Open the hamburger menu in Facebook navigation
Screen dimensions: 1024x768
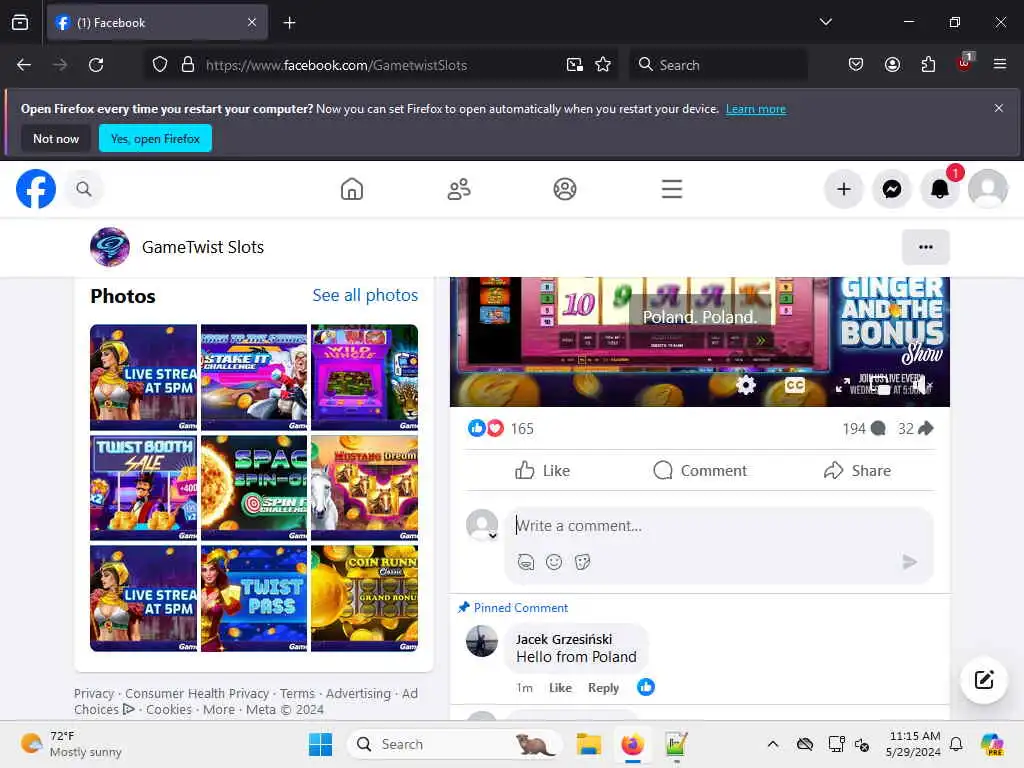672,189
